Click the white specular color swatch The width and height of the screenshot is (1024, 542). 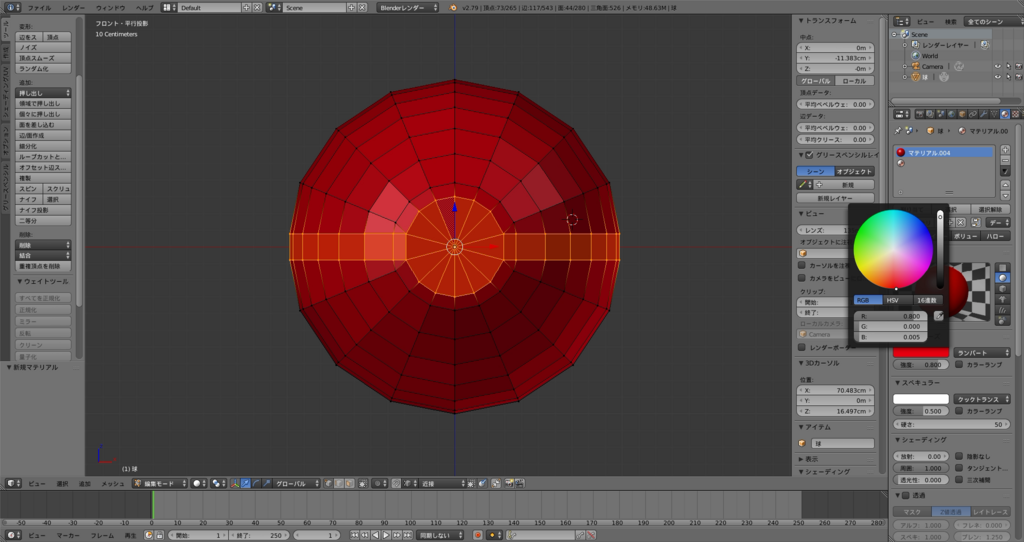920,399
